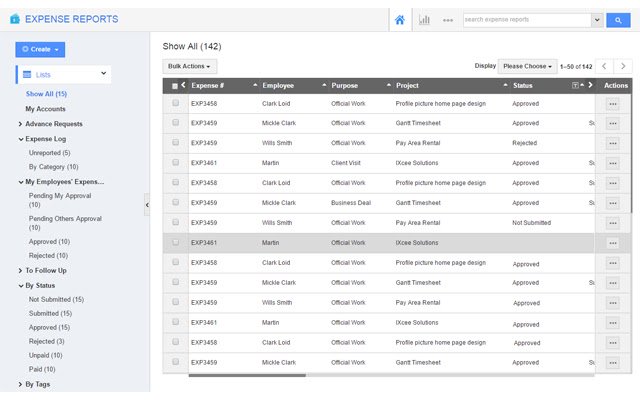
Task: Open Pending Others Approval (10)
Action: 65,223
